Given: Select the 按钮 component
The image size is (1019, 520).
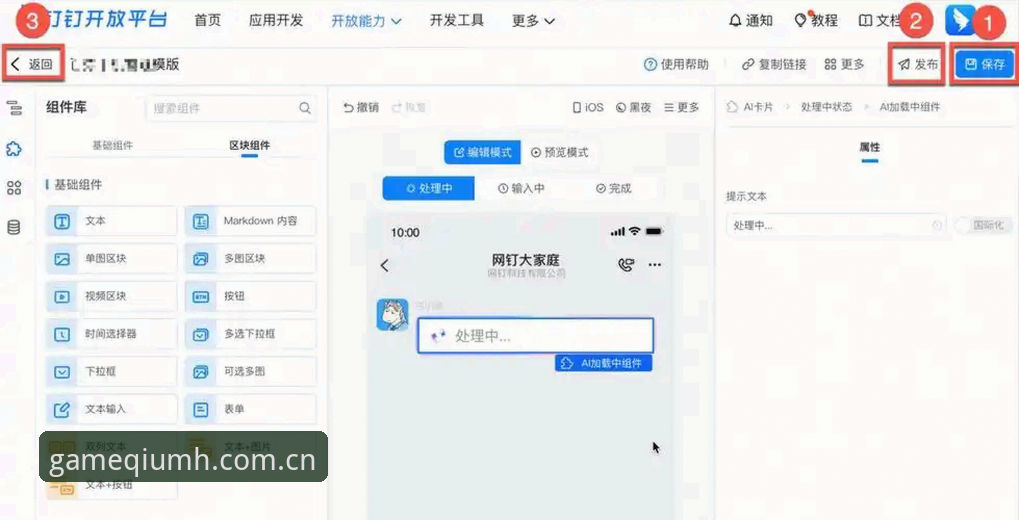Looking at the screenshot, I should [x=251, y=296].
